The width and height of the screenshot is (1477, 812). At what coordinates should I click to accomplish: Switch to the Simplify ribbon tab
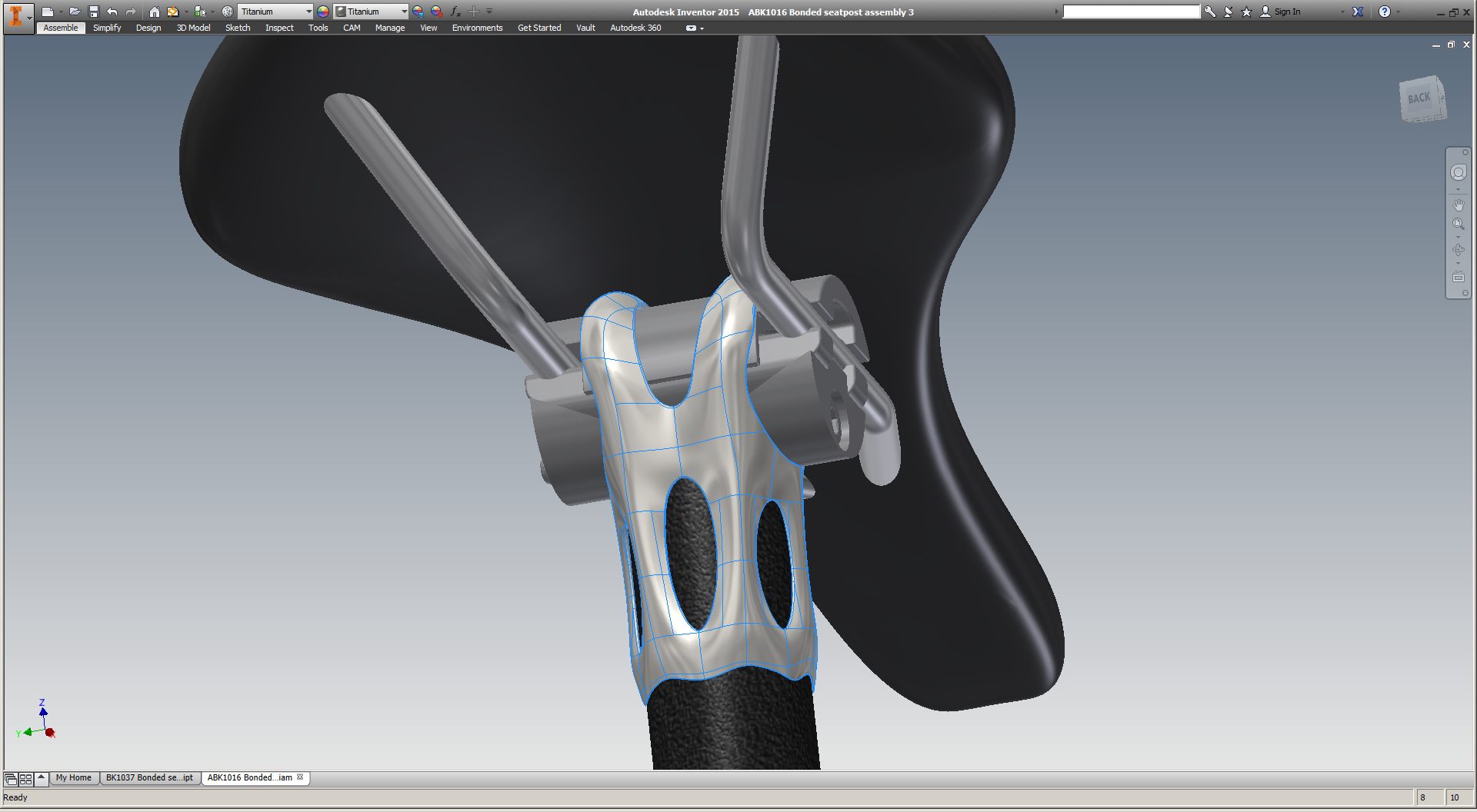107,28
